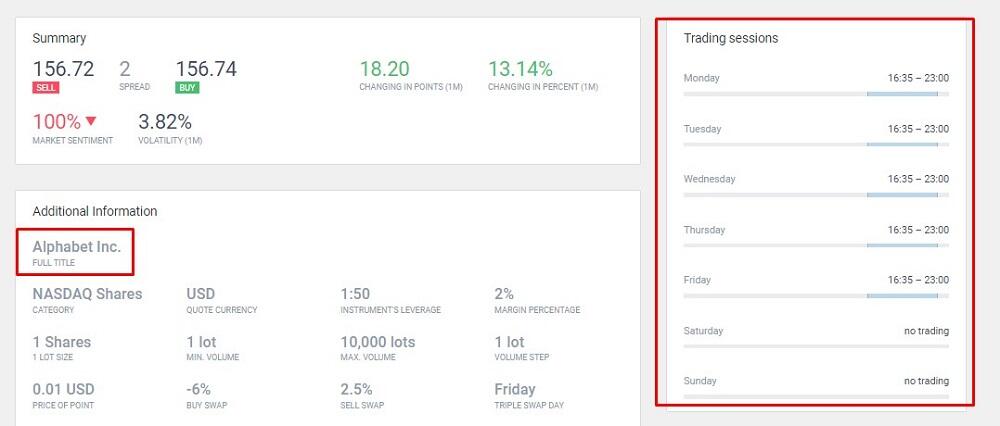
Task: Click Tuesday's trading session timeline bar
Action: tap(815, 145)
